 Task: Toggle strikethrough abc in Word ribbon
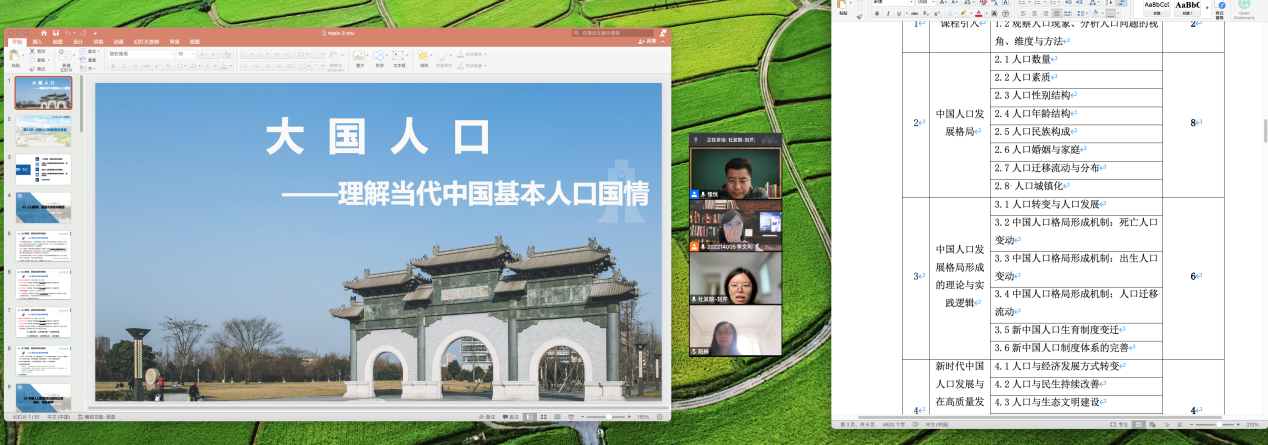coord(914,14)
